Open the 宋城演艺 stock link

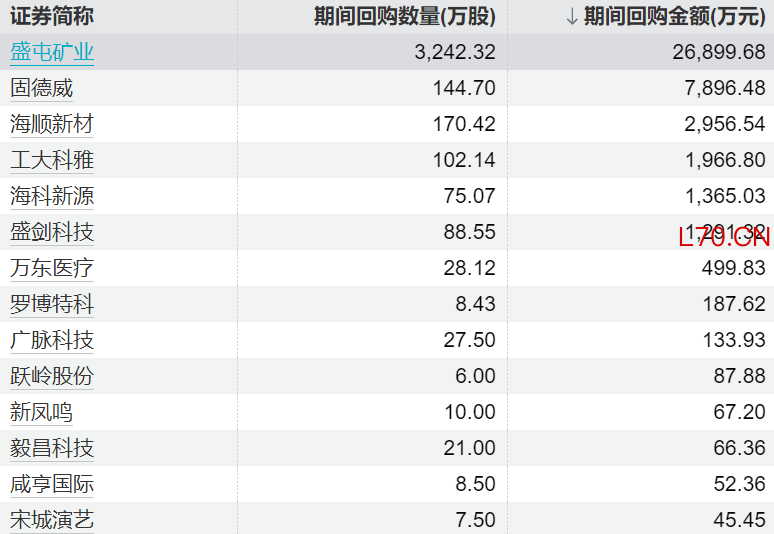click(52, 520)
